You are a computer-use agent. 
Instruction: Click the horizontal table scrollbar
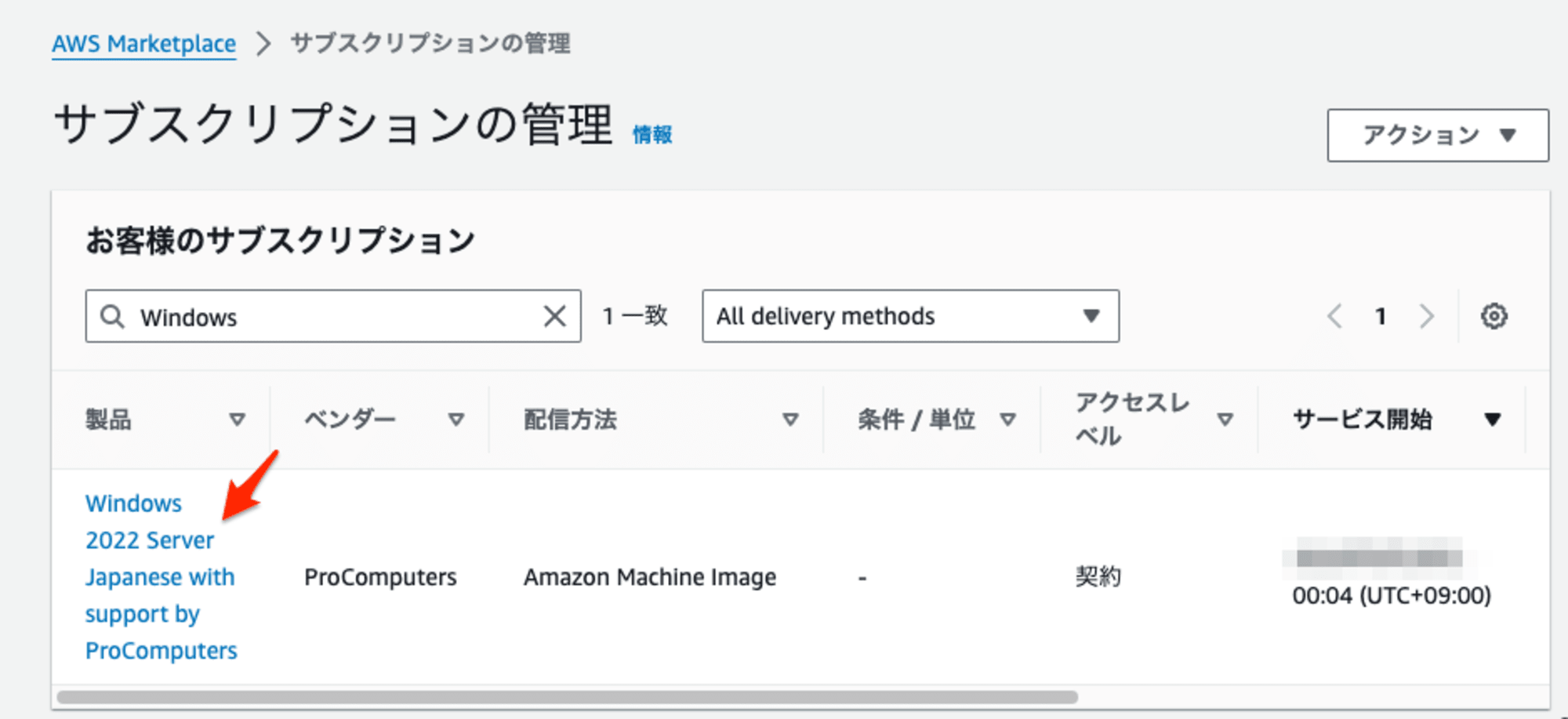[568, 697]
